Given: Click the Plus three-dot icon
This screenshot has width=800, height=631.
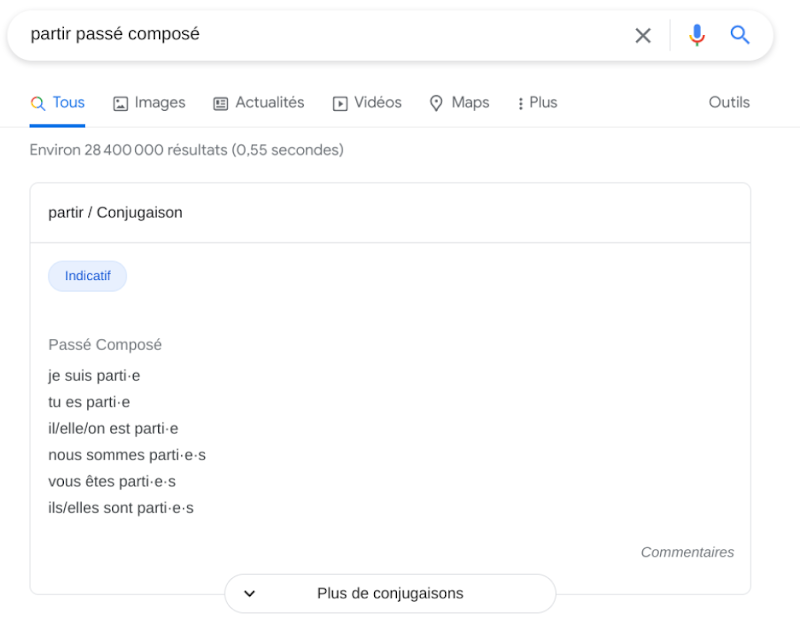Looking at the screenshot, I should pos(519,102).
